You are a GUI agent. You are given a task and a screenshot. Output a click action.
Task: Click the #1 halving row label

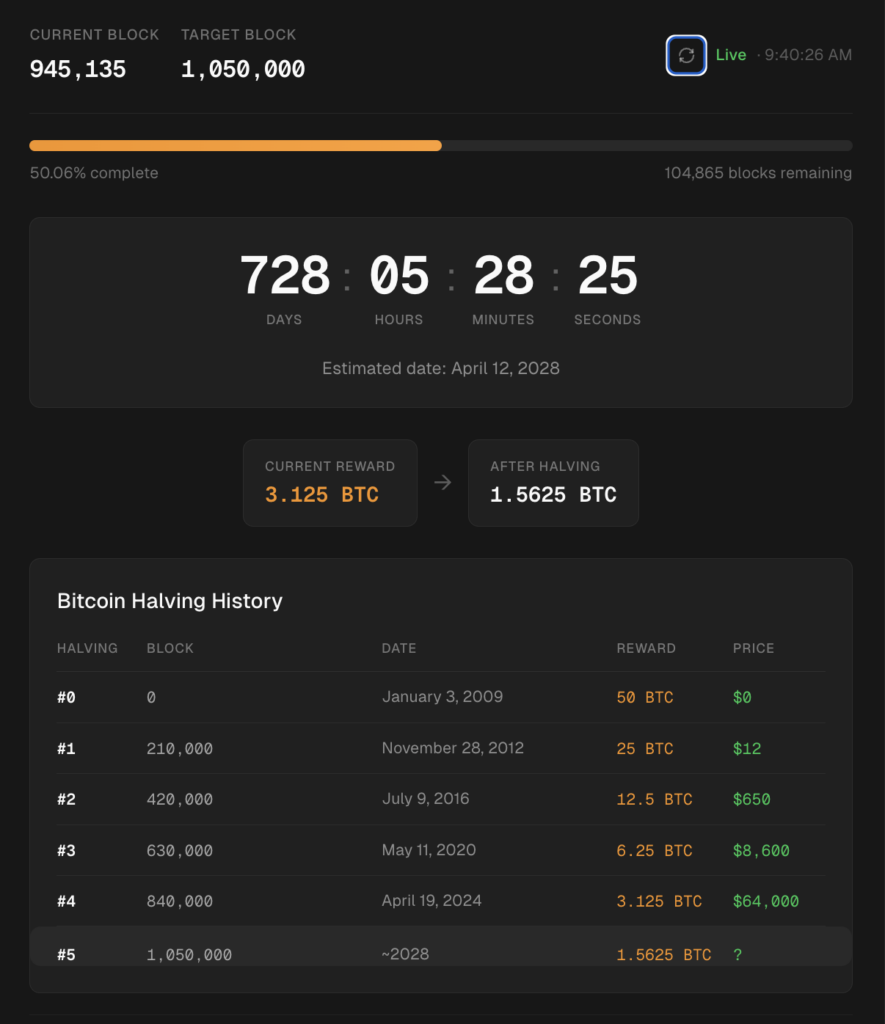66,748
